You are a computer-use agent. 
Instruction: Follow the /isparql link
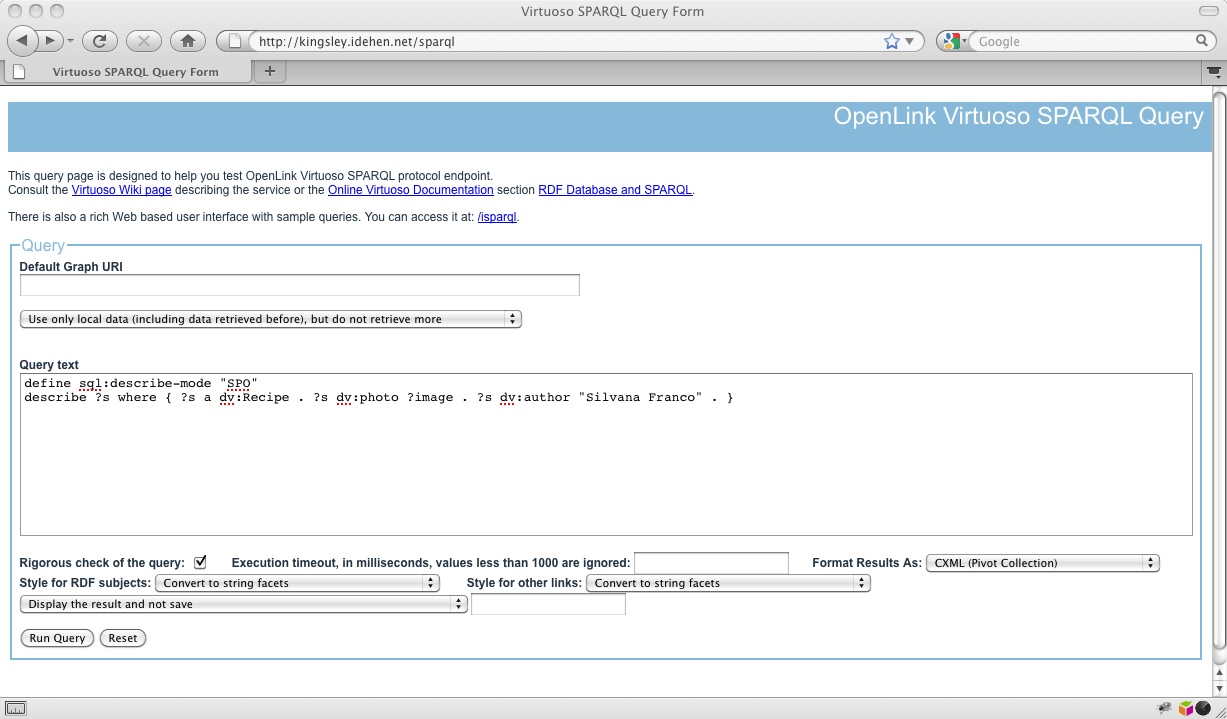click(x=497, y=217)
